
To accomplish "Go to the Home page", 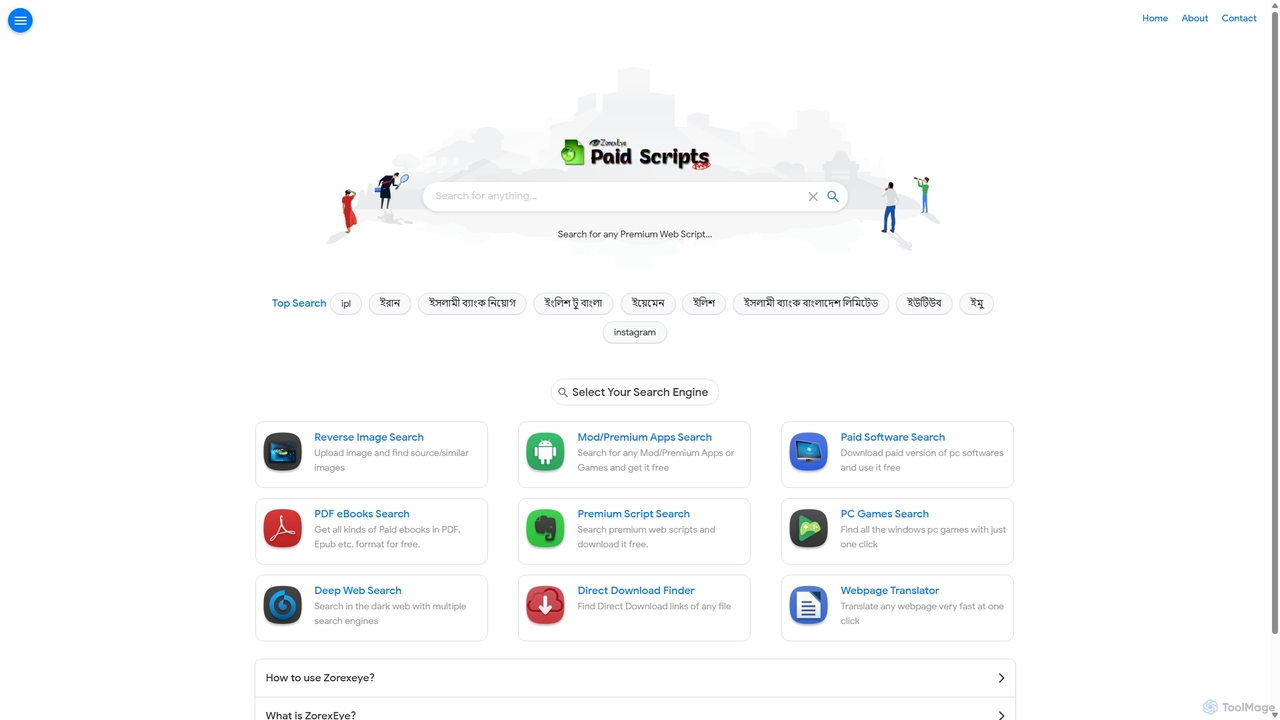I will 1155,18.
